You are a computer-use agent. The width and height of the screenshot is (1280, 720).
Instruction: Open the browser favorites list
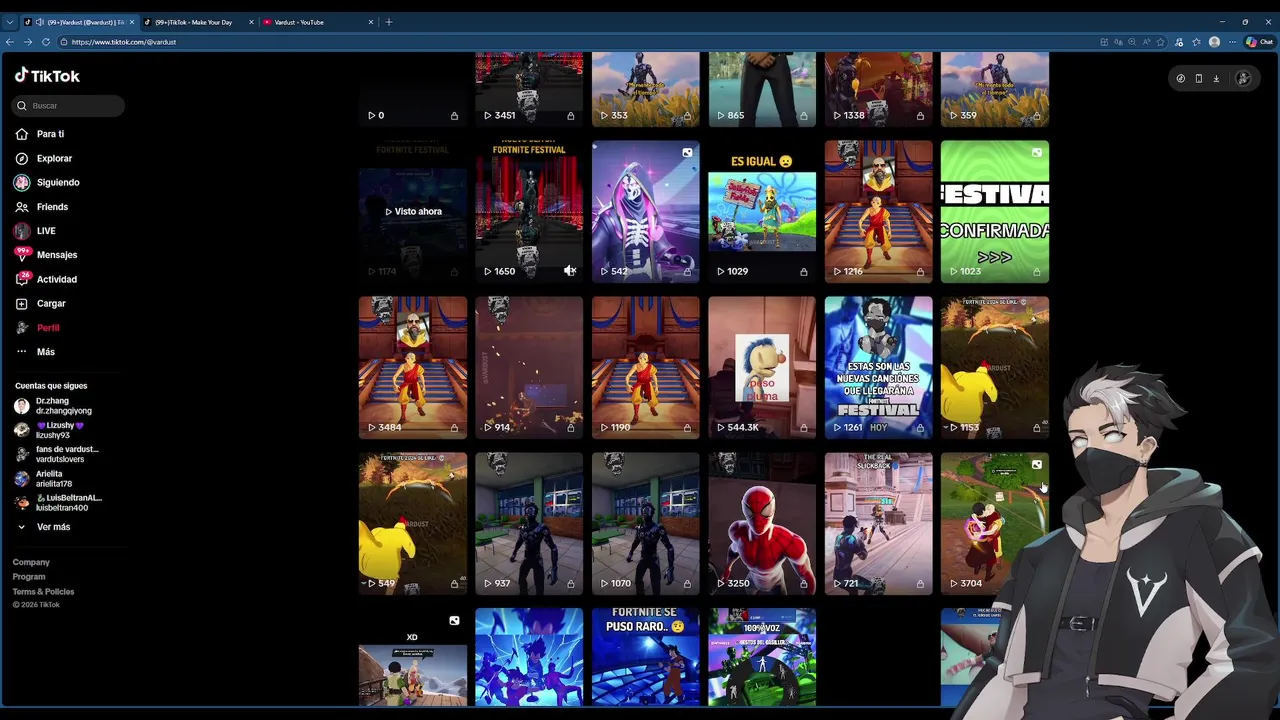pyautogui.click(x=1197, y=42)
